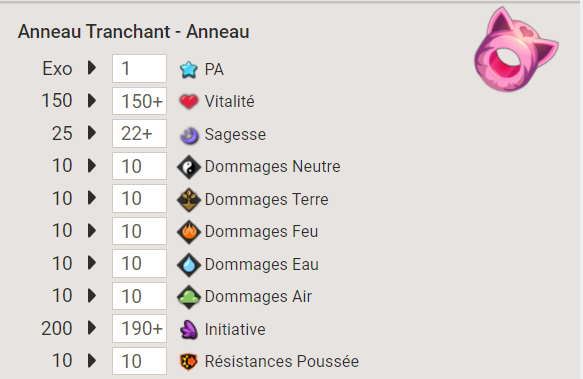The image size is (583, 379).
Task: Click the green cloud Dommages Air icon
Action: pos(189,297)
